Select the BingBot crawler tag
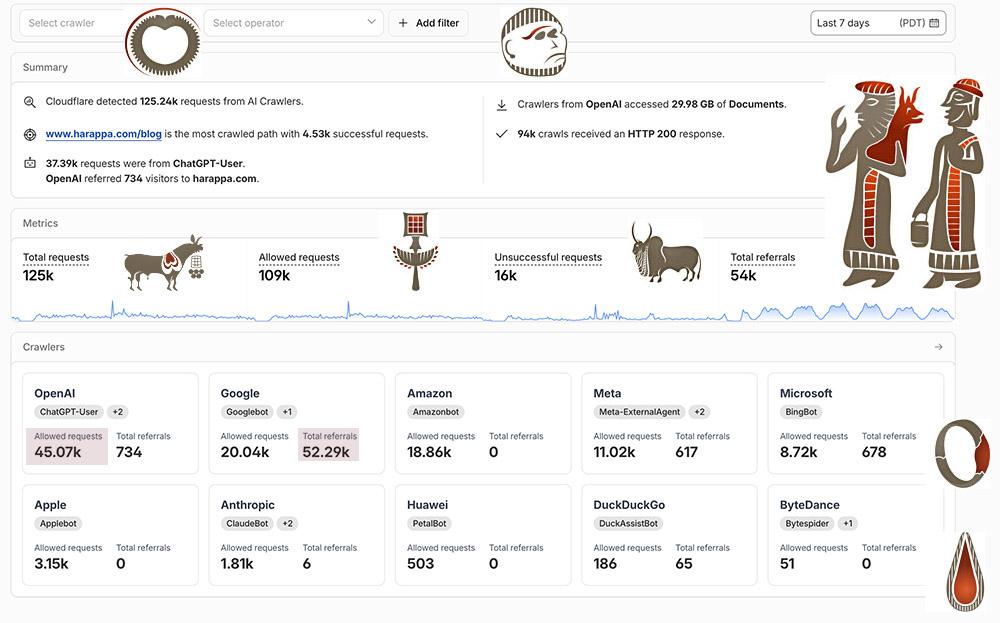The image size is (1000, 623). 801,412
